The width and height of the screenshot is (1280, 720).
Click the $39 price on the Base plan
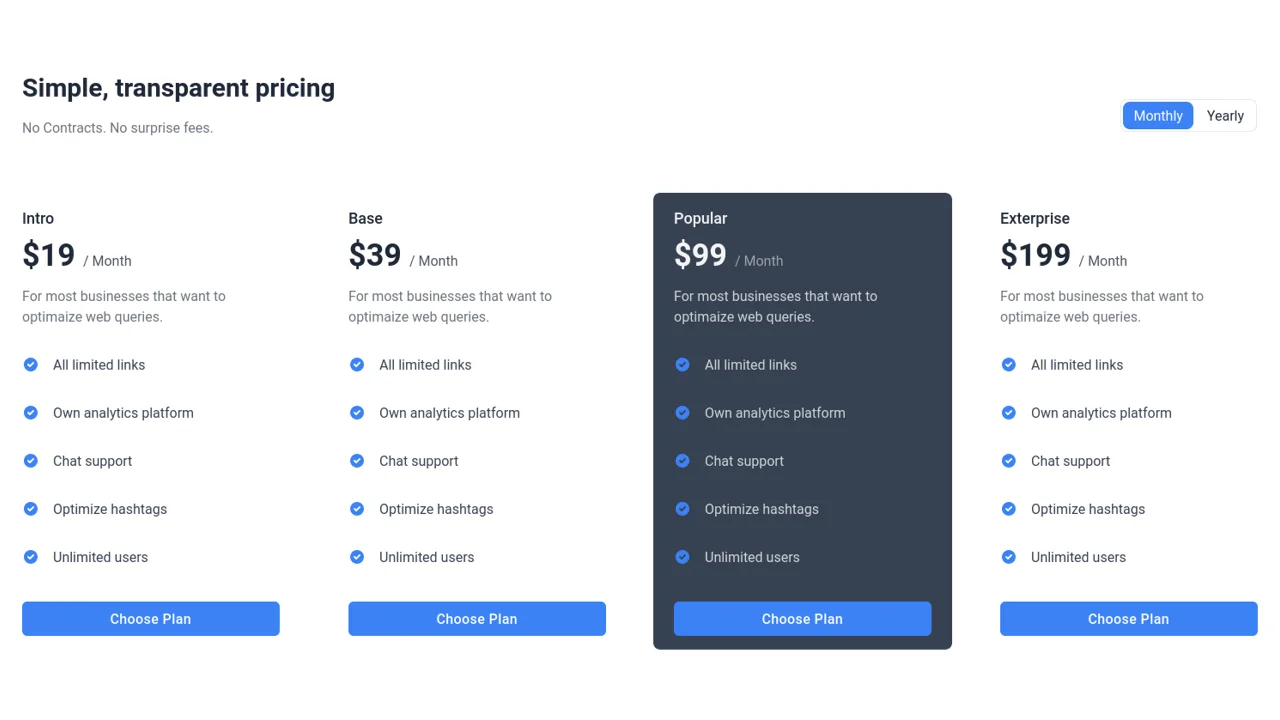point(374,255)
